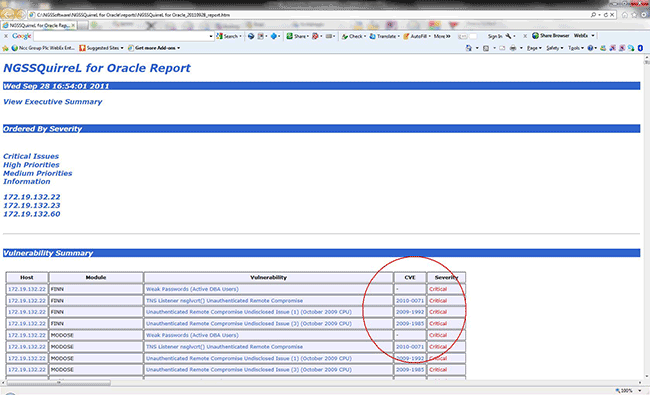Open Ncc Group Plc WebEx favorite

click(43, 48)
